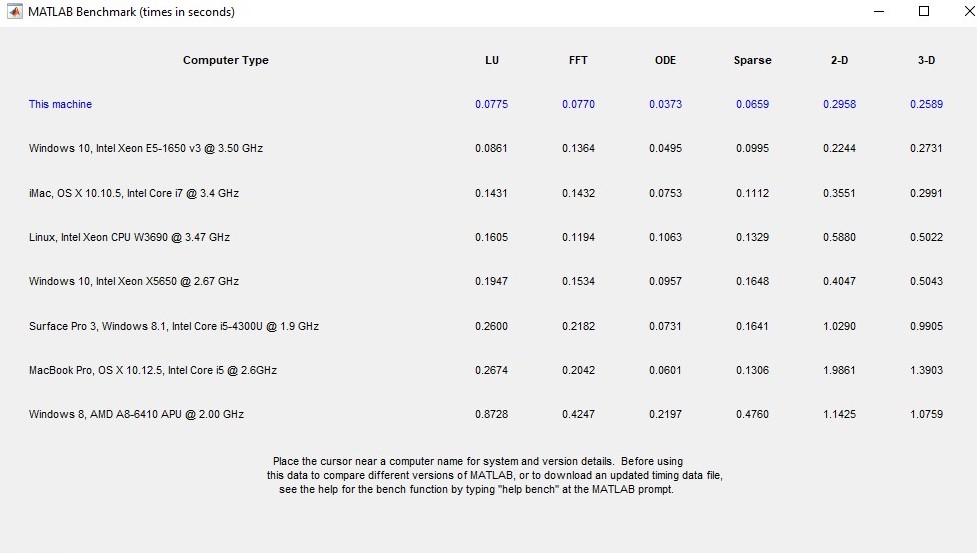Click the iMac OS X 10.10.5 entry
977x553 pixels.
[134, 193]
